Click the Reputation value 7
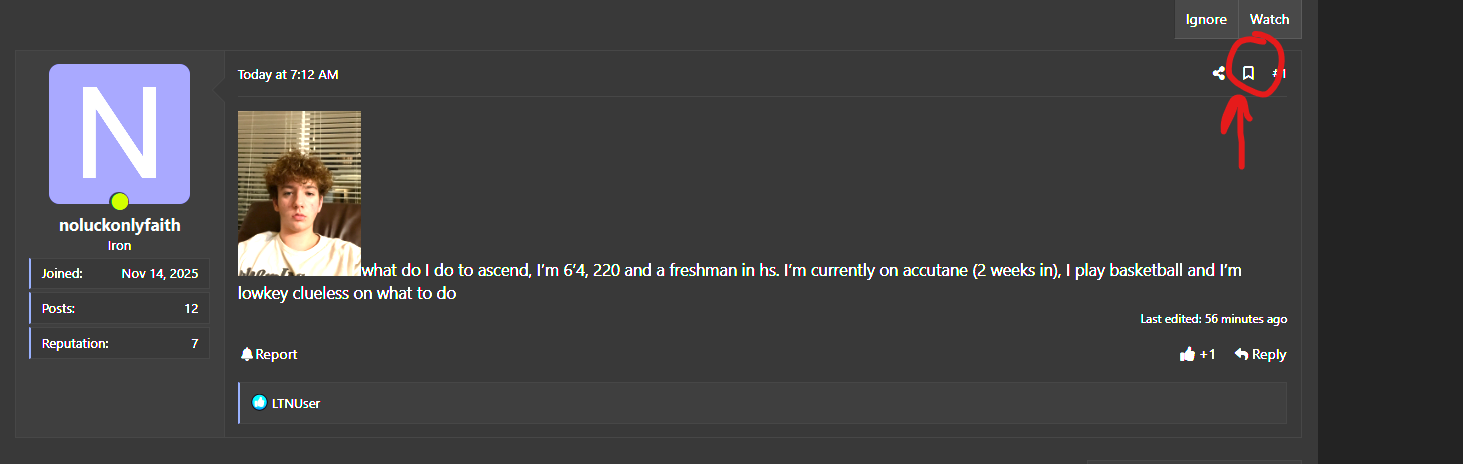 (x=194, y=343)
